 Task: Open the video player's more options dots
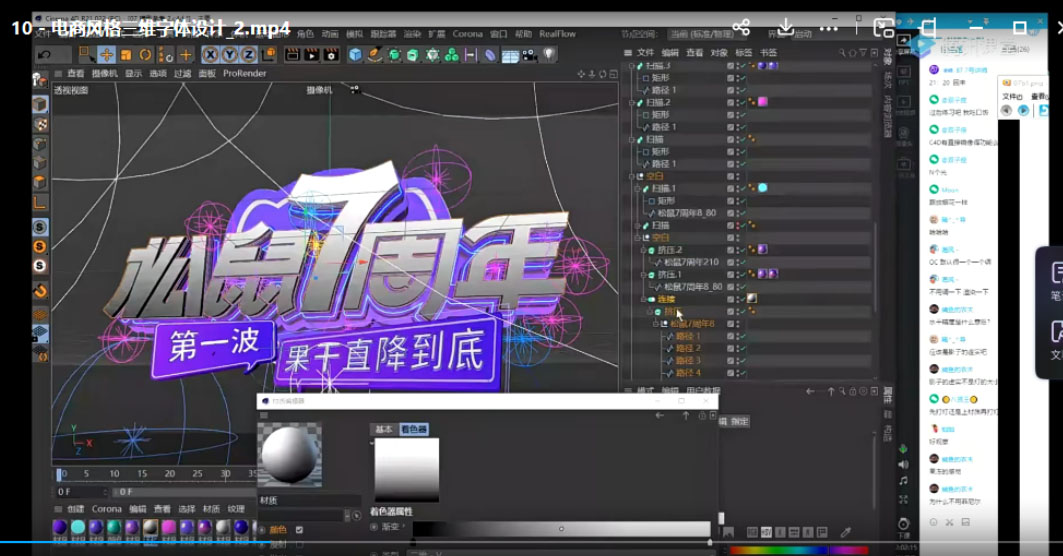pos(828,28)
